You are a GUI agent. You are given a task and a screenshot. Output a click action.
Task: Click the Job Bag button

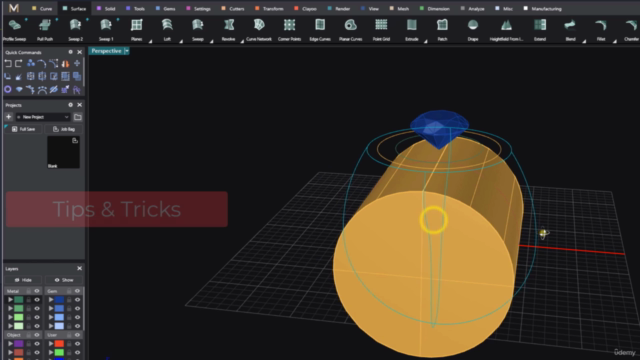(64, 129)
